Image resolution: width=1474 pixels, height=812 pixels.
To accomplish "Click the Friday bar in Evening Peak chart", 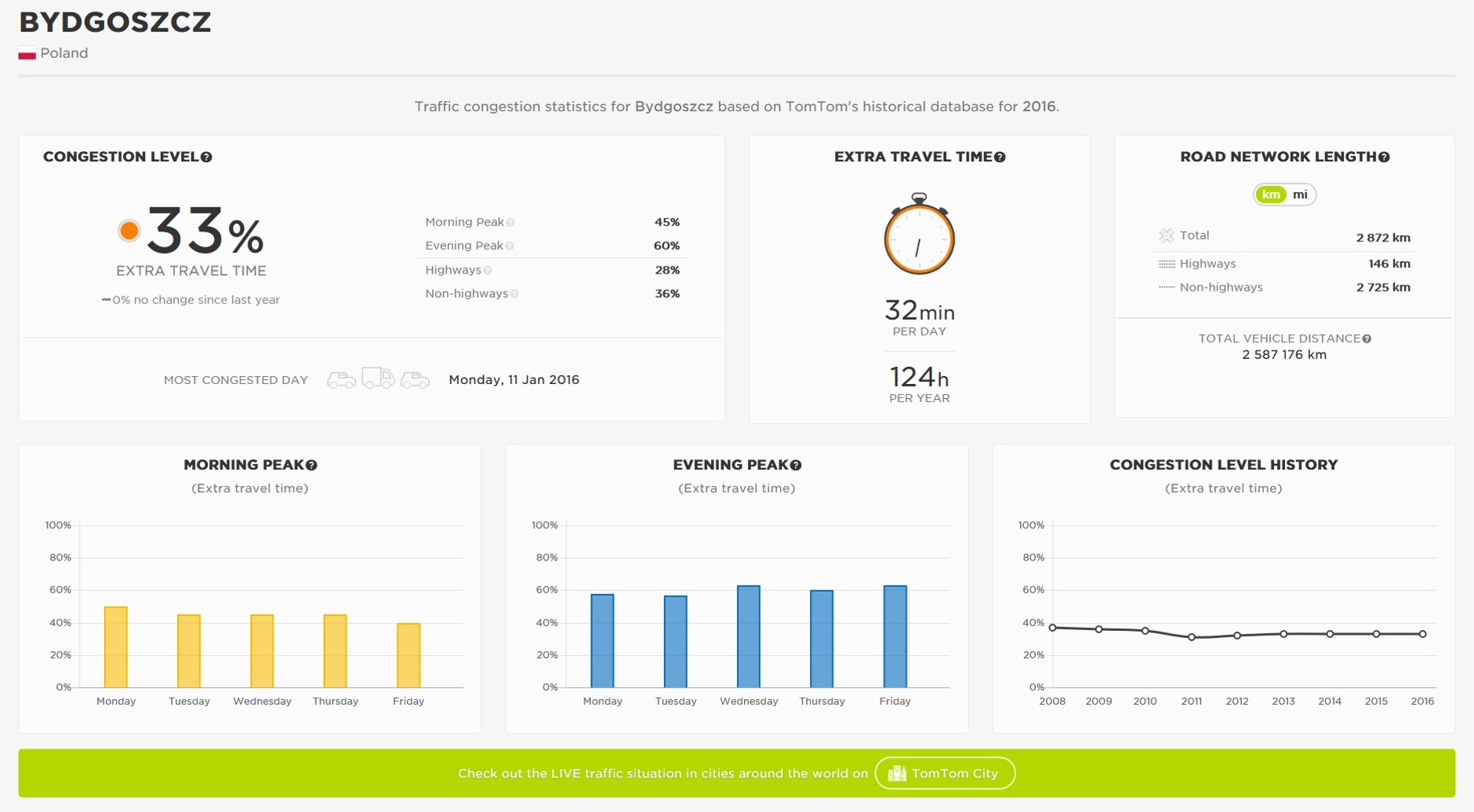I will pos(895,636).
